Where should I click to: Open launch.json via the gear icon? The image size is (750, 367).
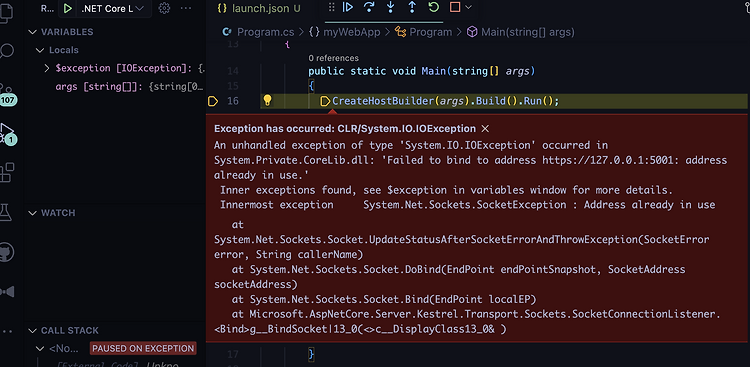(x=164, y=8)
